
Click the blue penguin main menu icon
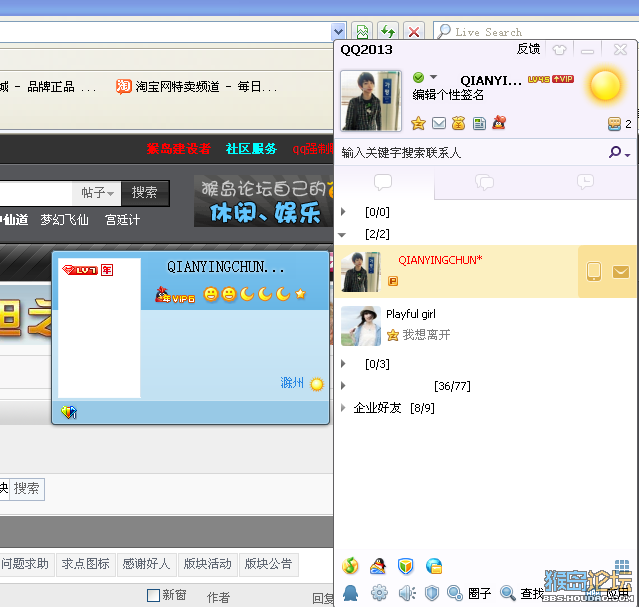[x=350, y=593]
